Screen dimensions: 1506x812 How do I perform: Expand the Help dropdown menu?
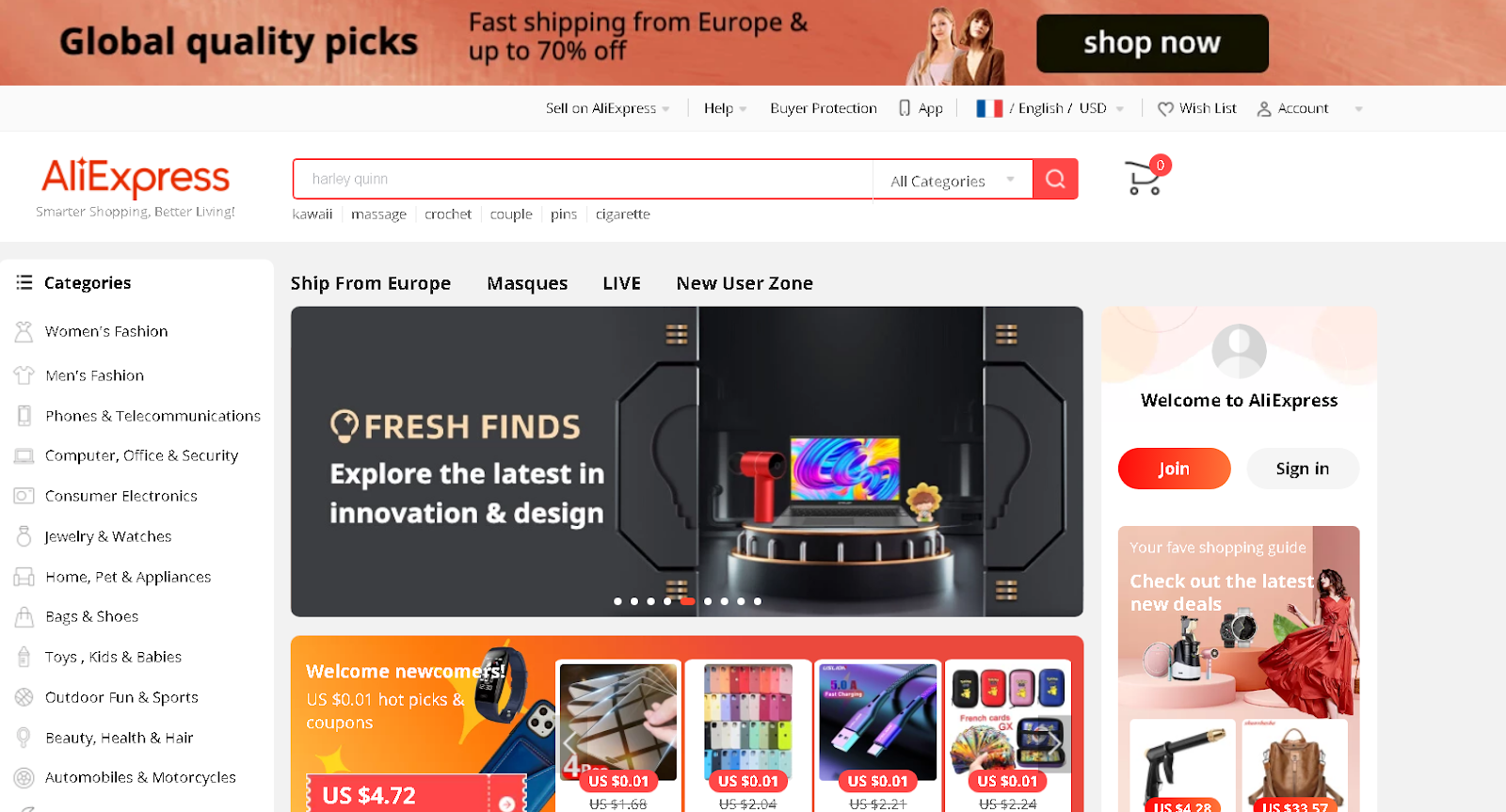[725, 108]
